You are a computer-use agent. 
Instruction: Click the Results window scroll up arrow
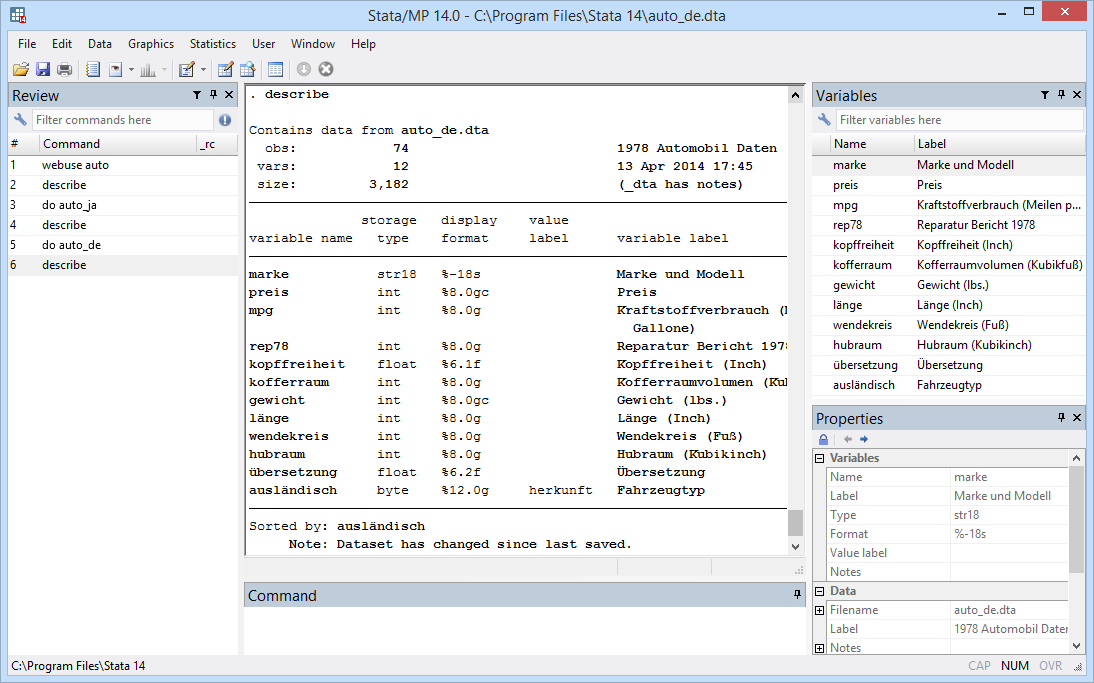(795, 95)
